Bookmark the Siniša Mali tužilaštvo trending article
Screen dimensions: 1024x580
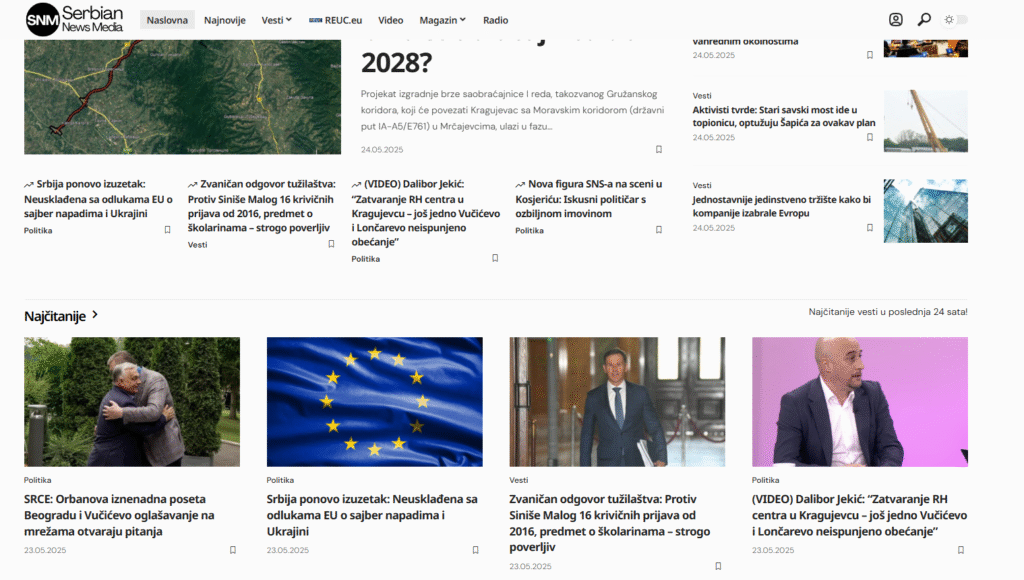tap(331, 244)
